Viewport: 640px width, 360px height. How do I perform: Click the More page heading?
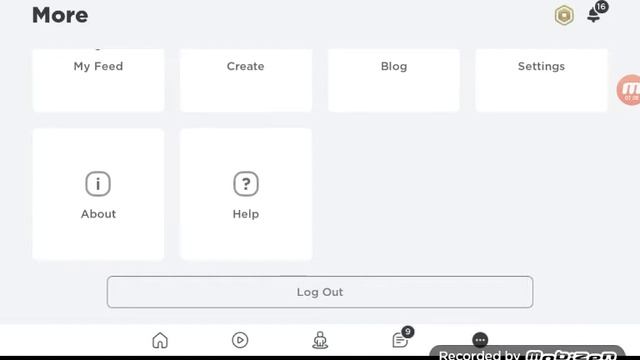point(60,15)
